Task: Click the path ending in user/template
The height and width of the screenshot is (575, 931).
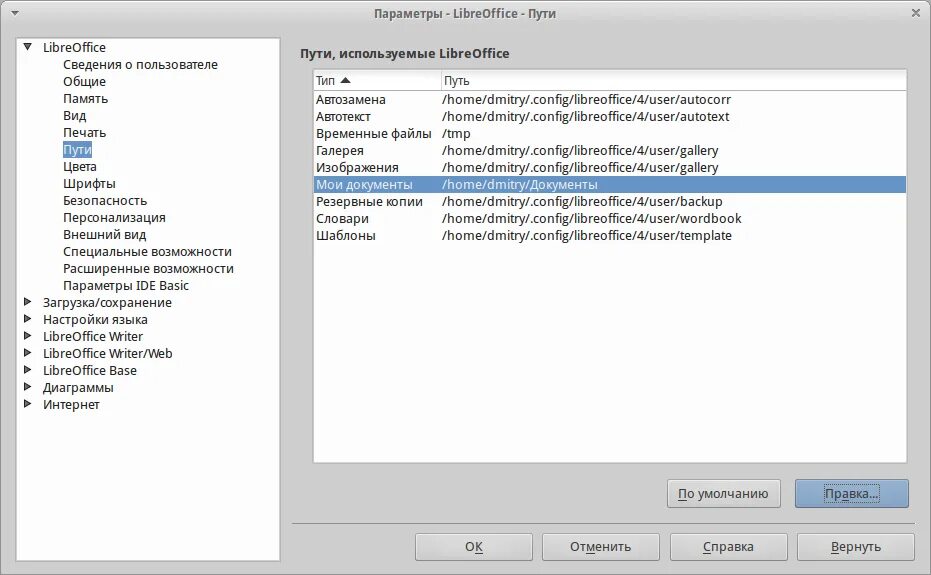Action: click(587, 235)
